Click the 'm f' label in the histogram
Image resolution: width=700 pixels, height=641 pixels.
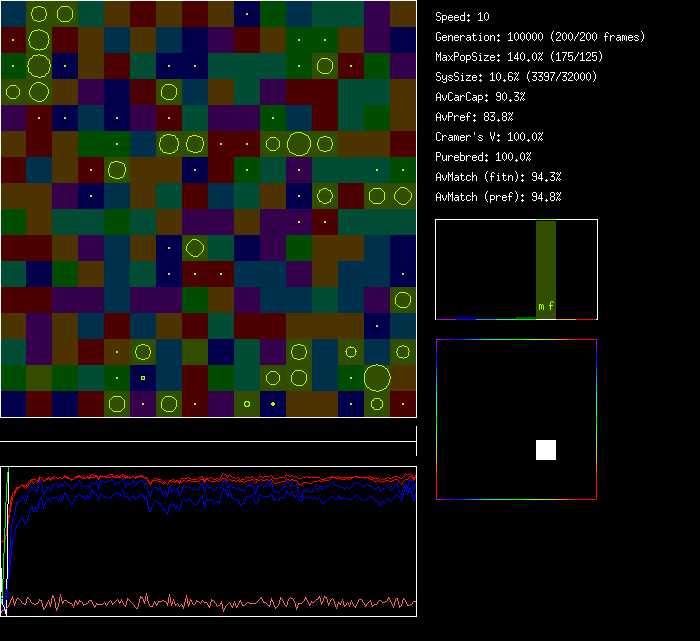click(546, 306)
